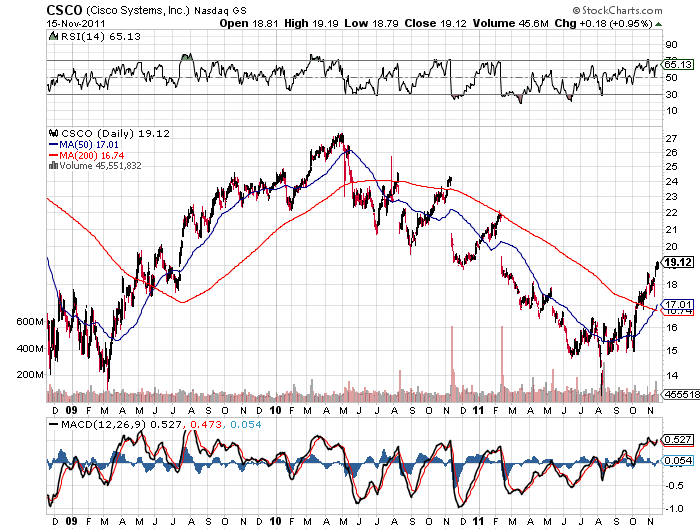Click the 200M volume axis label
700x530 pixels.
click(x=30, y=375)
